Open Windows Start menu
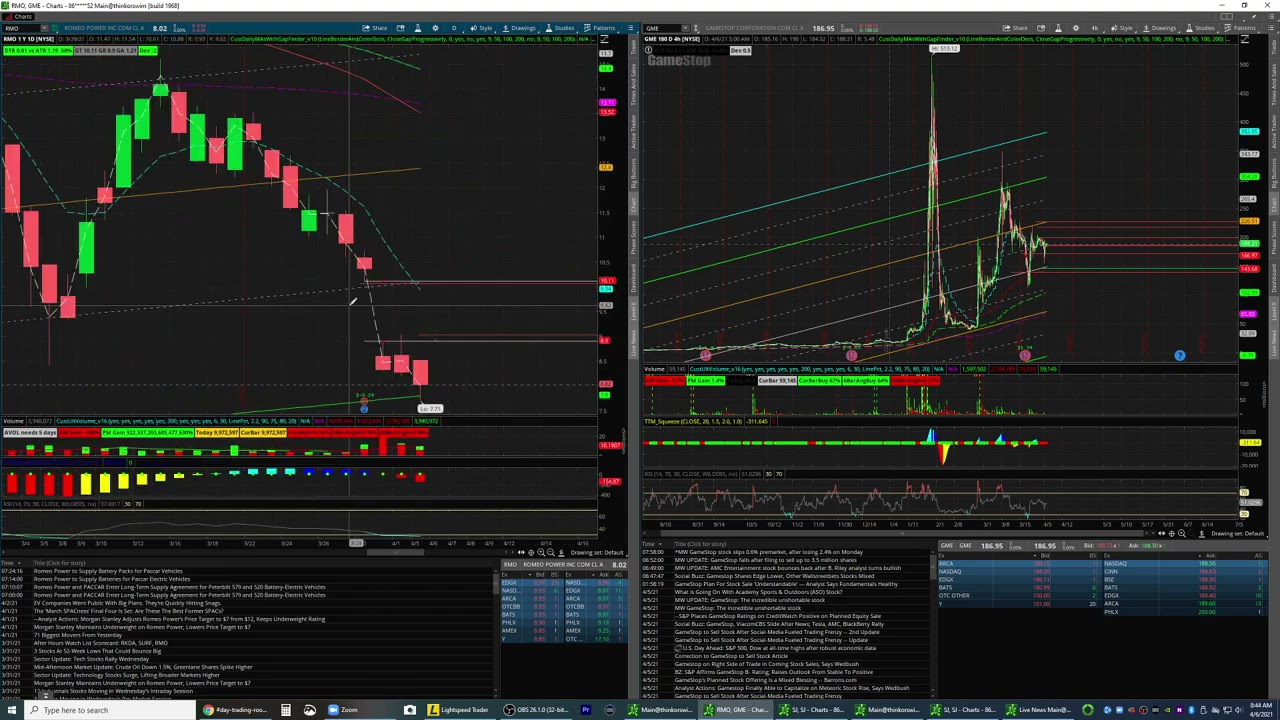1280x720 pixels. point(12,710)
